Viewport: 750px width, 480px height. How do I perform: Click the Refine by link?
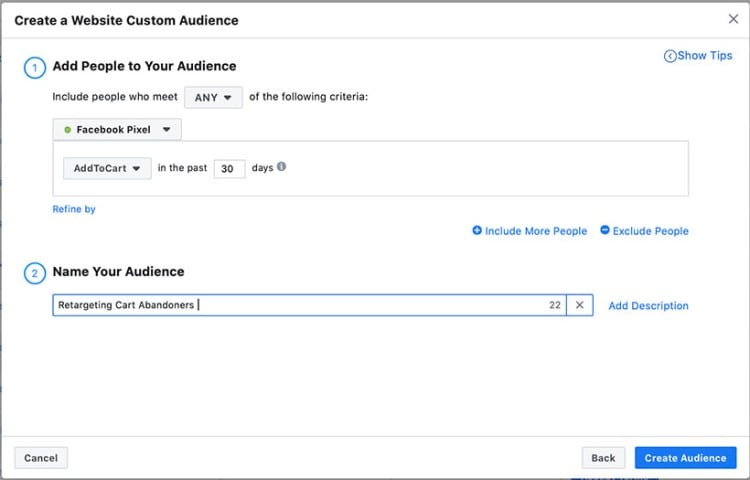[x=74, y=209]
